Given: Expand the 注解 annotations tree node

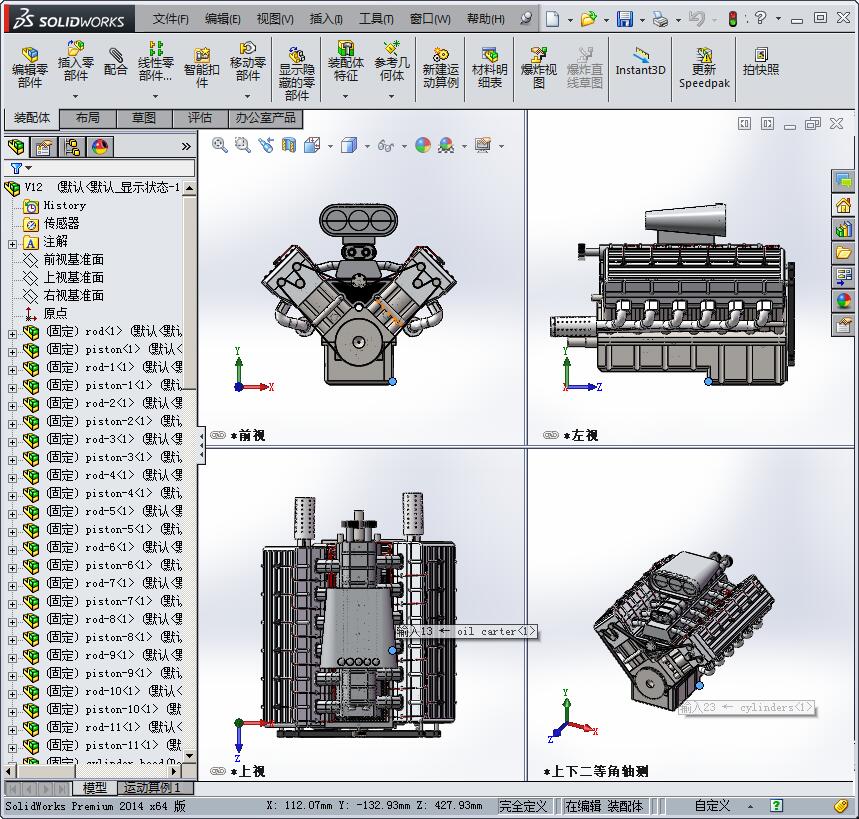Looking at the screenshot, I should pyautogui.click(x=12, y=242).
